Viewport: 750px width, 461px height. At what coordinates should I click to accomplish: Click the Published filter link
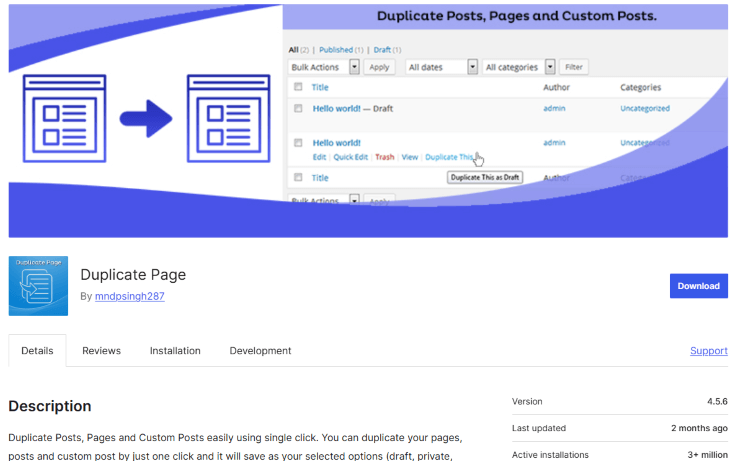pos(336,50)
